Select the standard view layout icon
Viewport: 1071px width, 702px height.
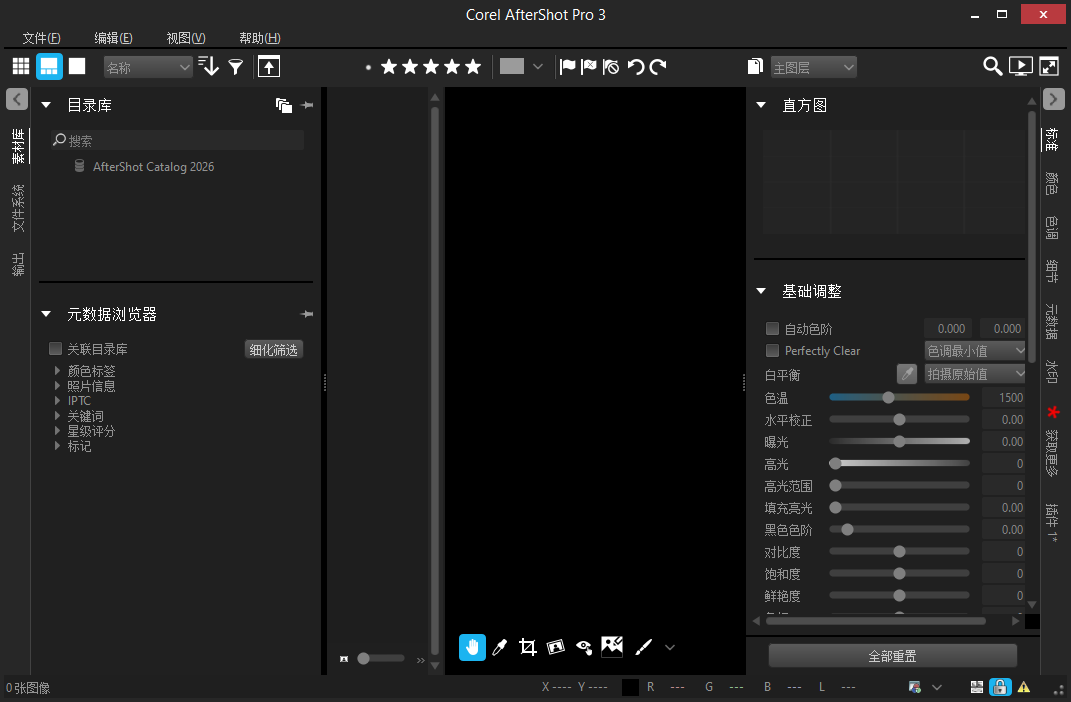click(x=49, y=66)
